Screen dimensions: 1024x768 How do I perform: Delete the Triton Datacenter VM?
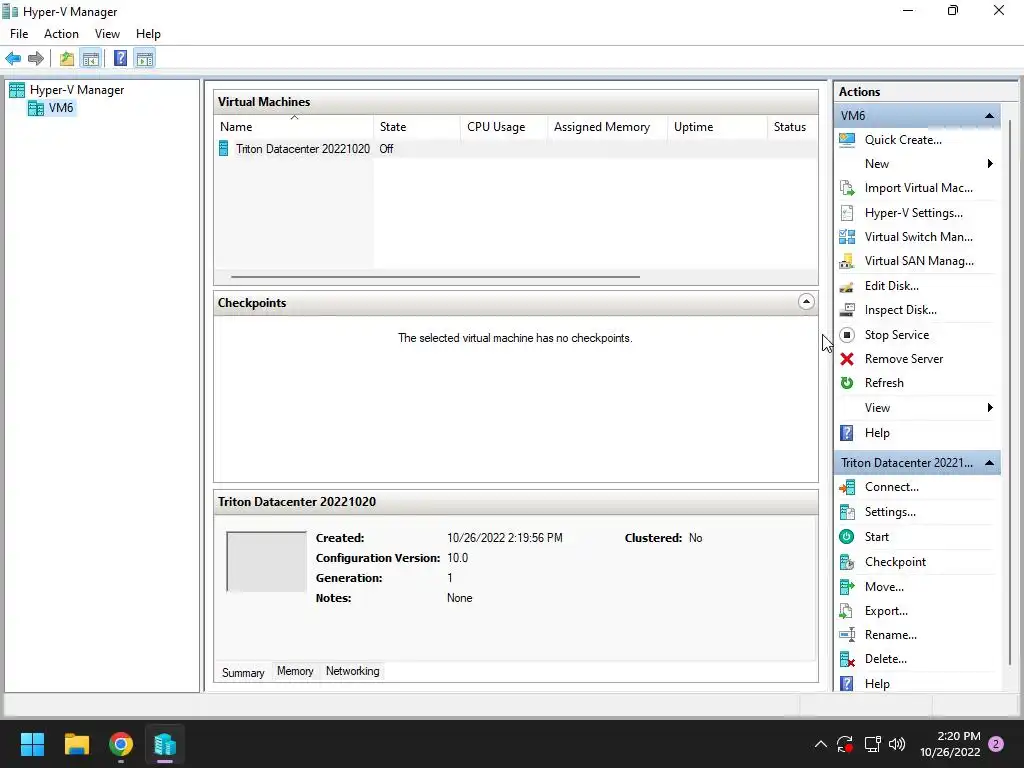click(x=886, y=660)
